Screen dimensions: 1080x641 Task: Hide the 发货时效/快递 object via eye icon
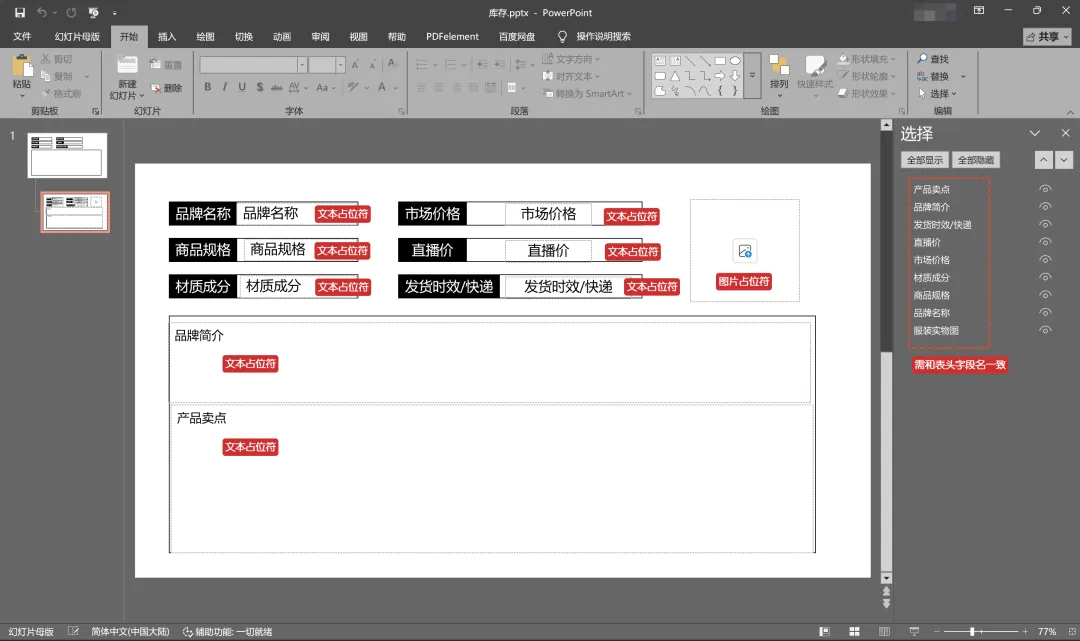tap(1045, 224)
